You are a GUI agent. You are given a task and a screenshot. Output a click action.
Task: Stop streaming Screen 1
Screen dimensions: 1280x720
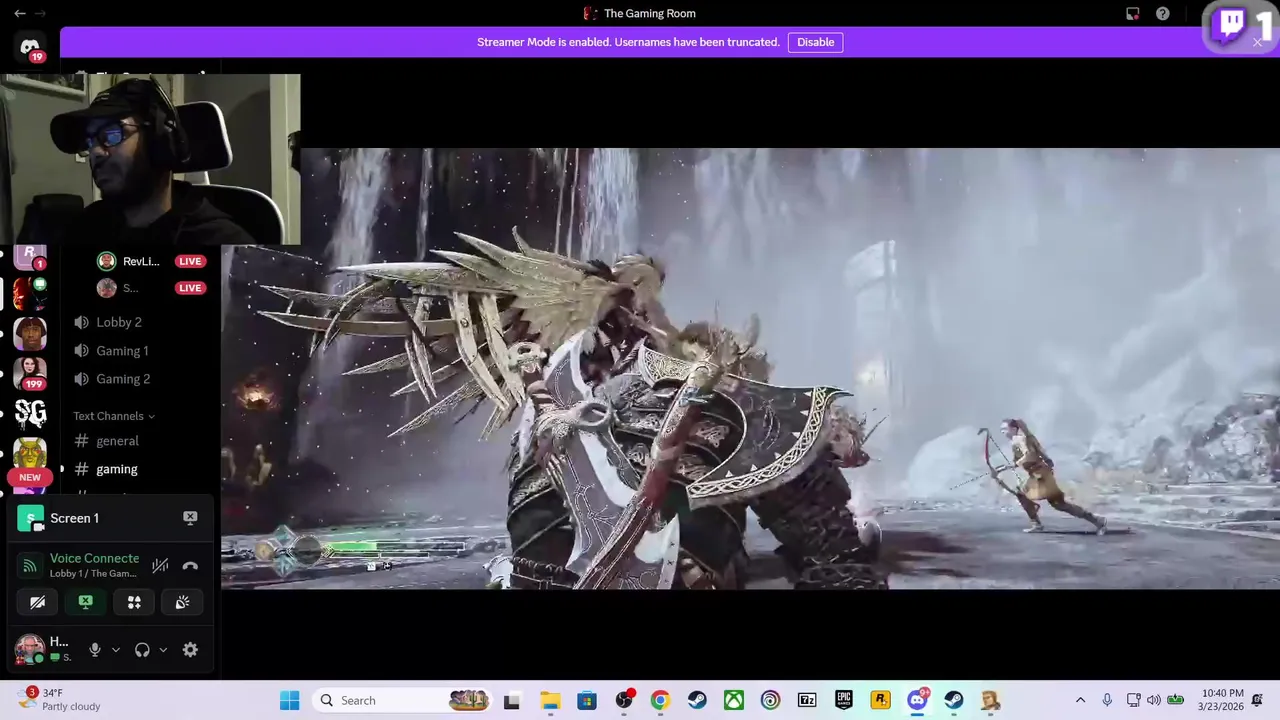click(190, 518)
